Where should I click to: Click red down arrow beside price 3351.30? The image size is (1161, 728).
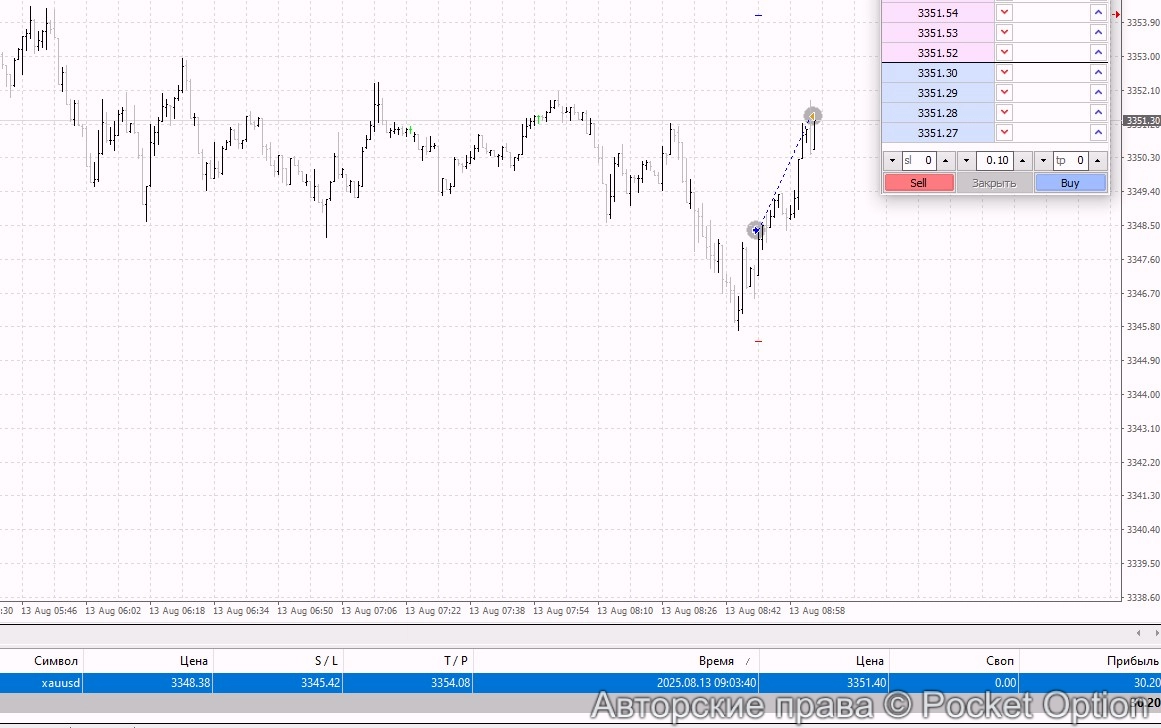[x=1005, y=73]
